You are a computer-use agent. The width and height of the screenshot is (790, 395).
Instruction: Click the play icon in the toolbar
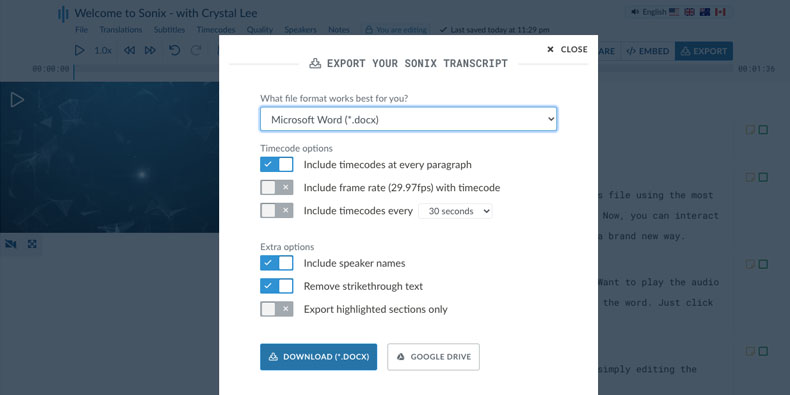tap(80, 50)
